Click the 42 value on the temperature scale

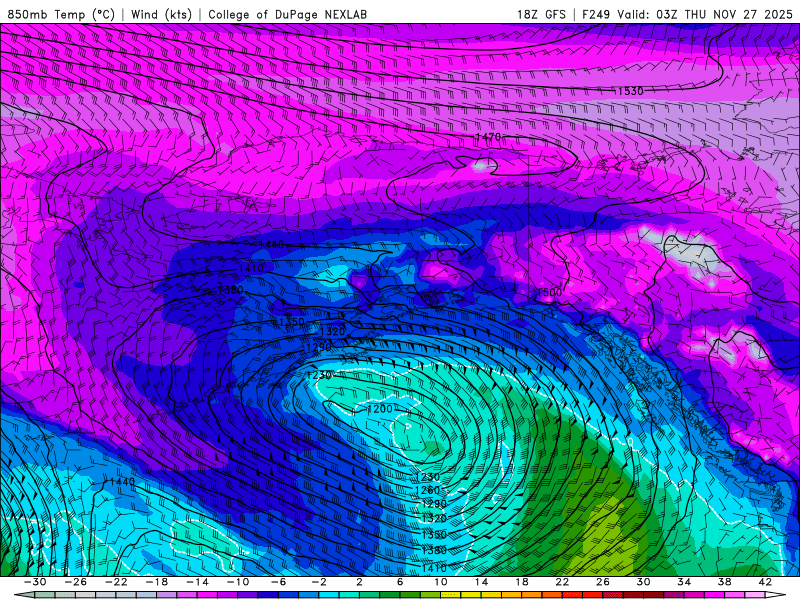pyautogui.click(x=765, y=582)
